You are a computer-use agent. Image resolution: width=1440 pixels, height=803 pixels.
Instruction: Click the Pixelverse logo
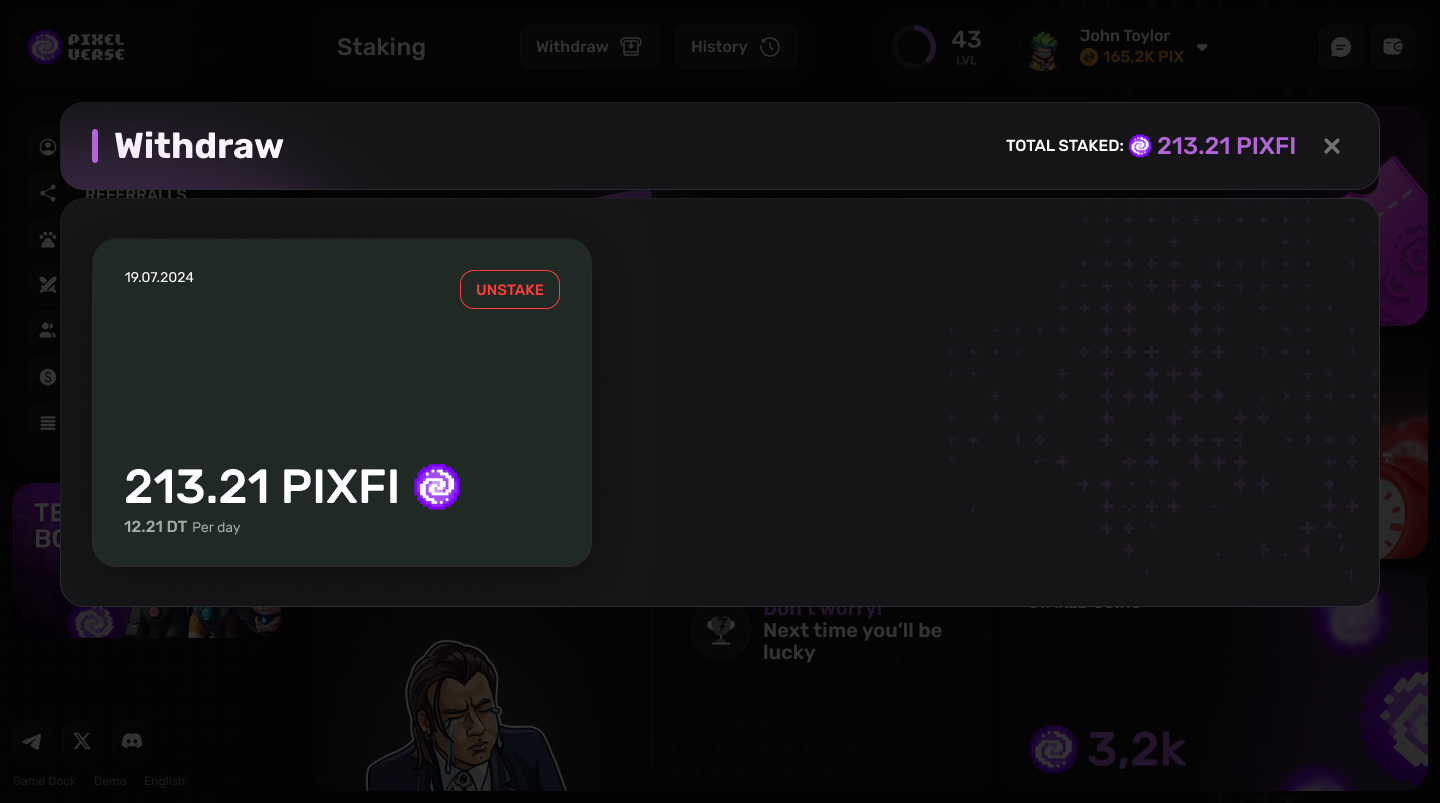tap(77, 47)
